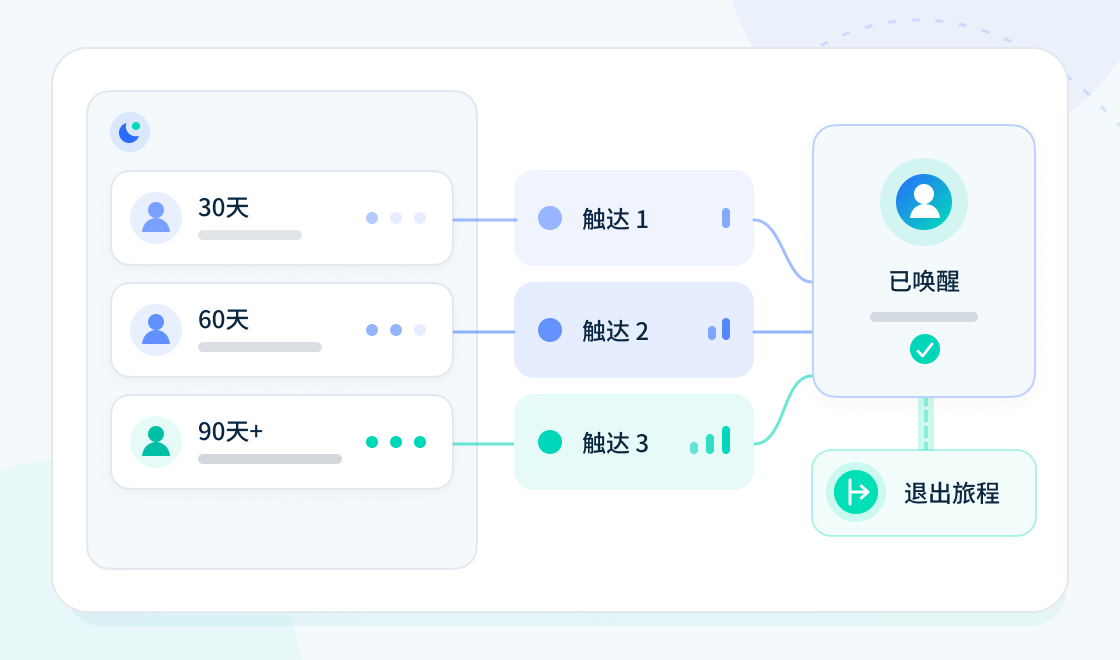Toggle the green dot on 触达 3
The height and width of the screenshot is (660, 1120).
point(550,442)
